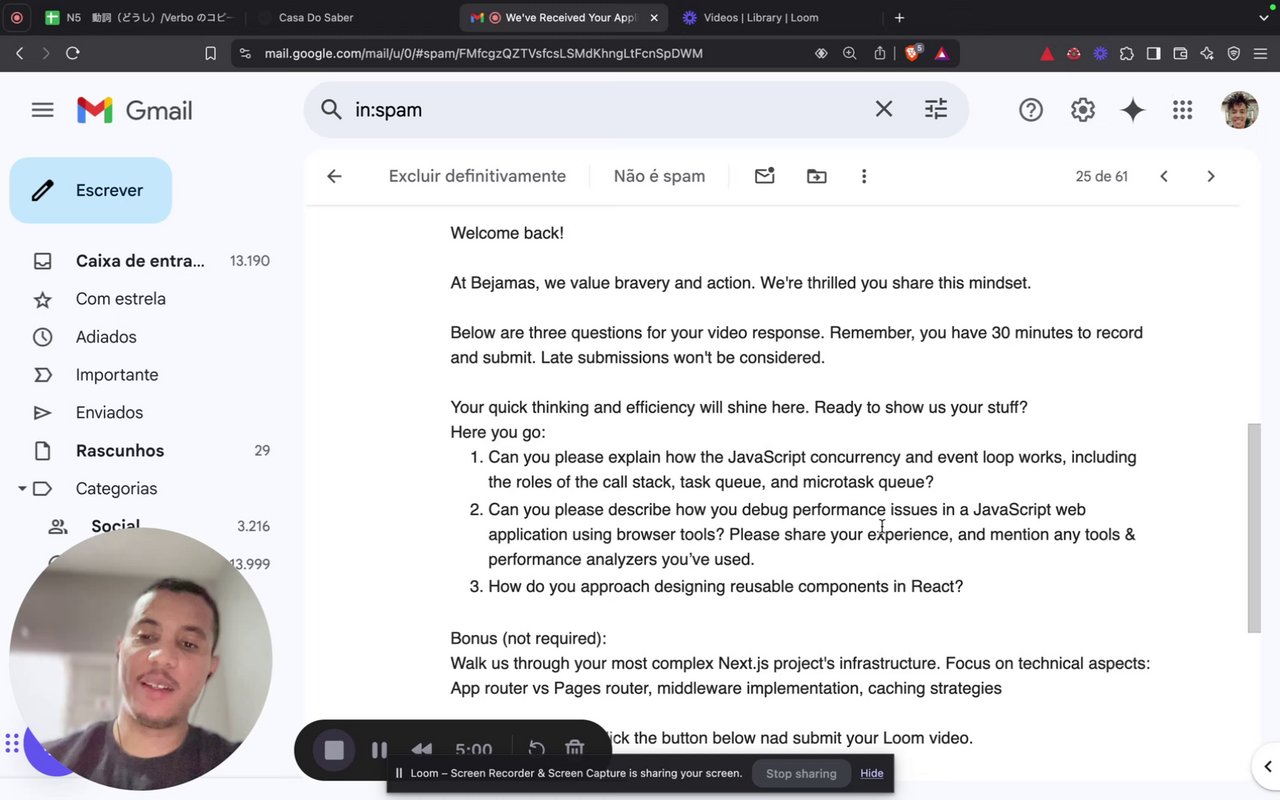1280x800 pixels.
Task: Restart Loom recording icon
Action: pyautogui.click(x=536, y=750)
